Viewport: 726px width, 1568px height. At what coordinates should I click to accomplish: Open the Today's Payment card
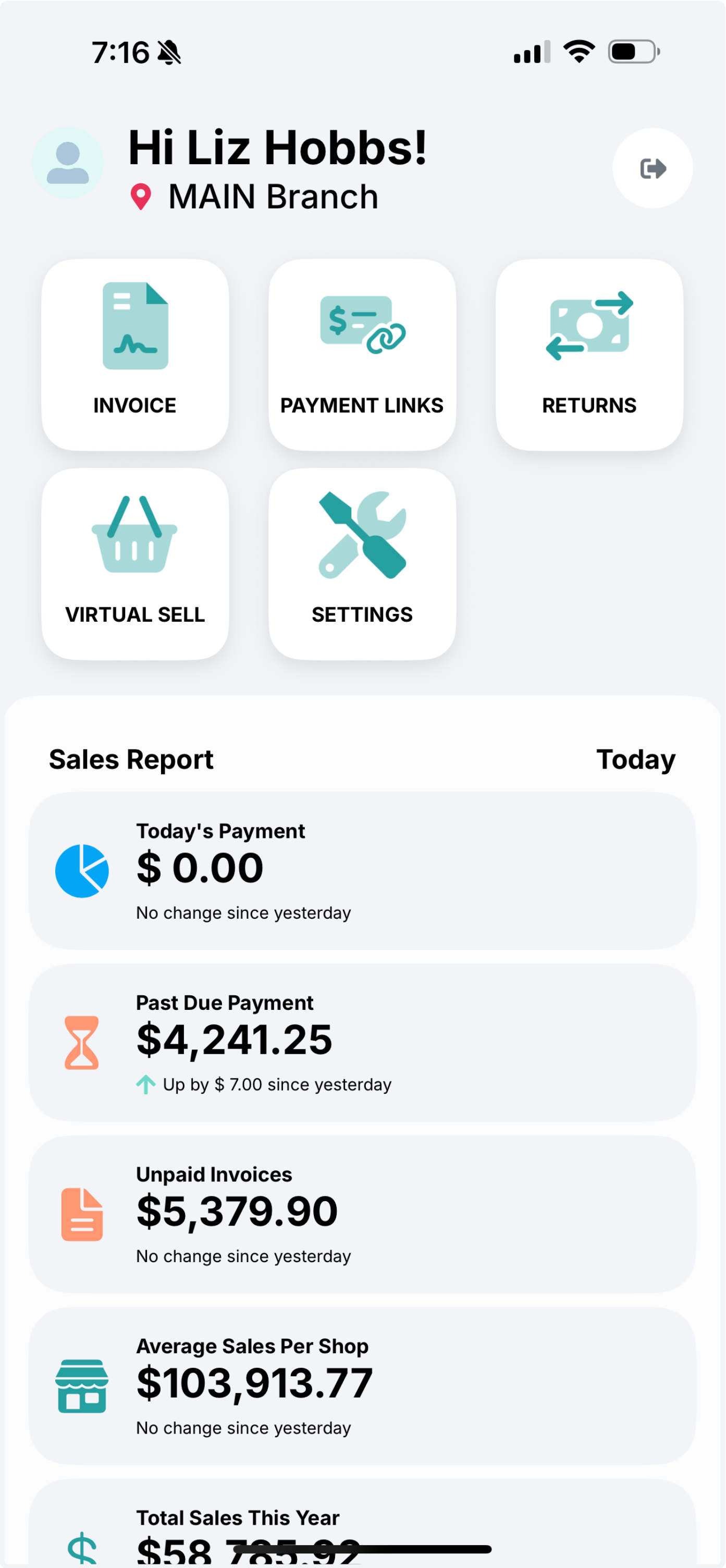[x=362, y=870]
